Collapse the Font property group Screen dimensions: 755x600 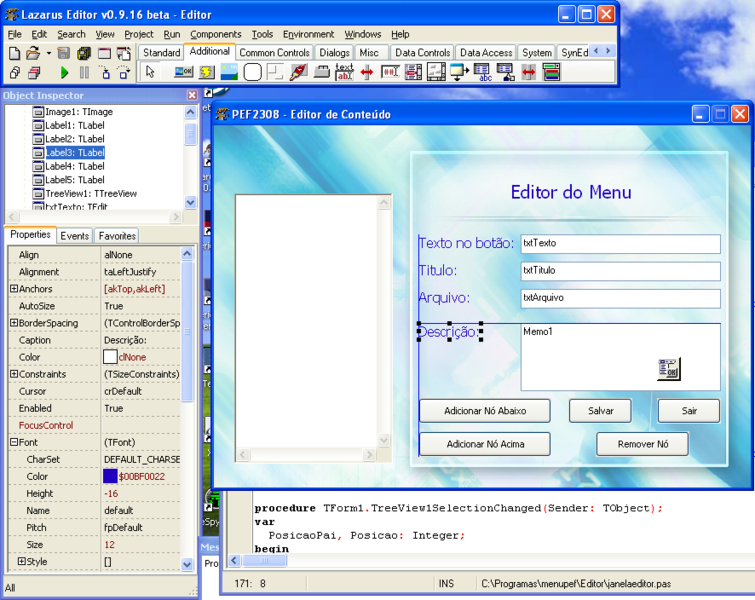coord(14,442)
